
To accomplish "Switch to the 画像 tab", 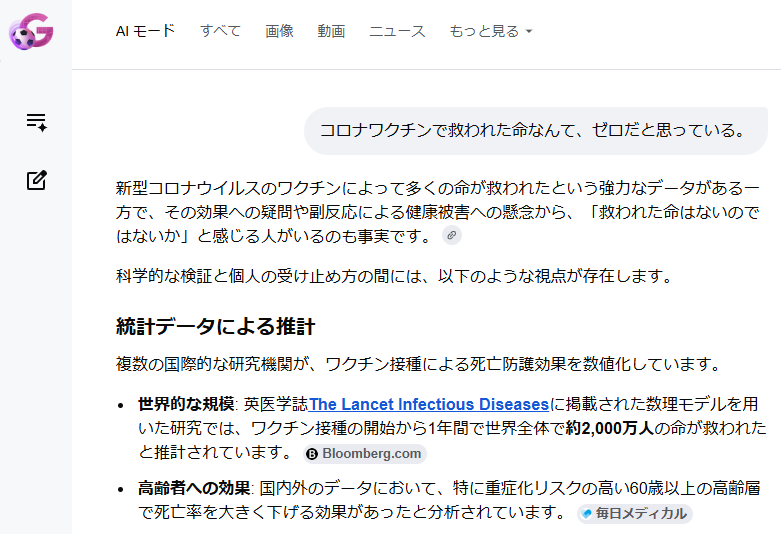I will tap(279, 31).
